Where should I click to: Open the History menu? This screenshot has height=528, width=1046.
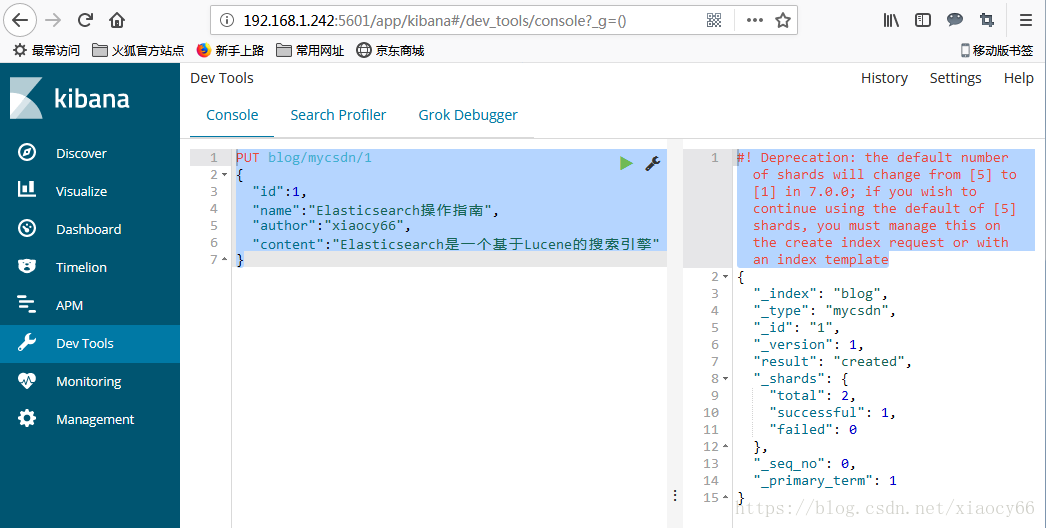click(x=884, y=78)
